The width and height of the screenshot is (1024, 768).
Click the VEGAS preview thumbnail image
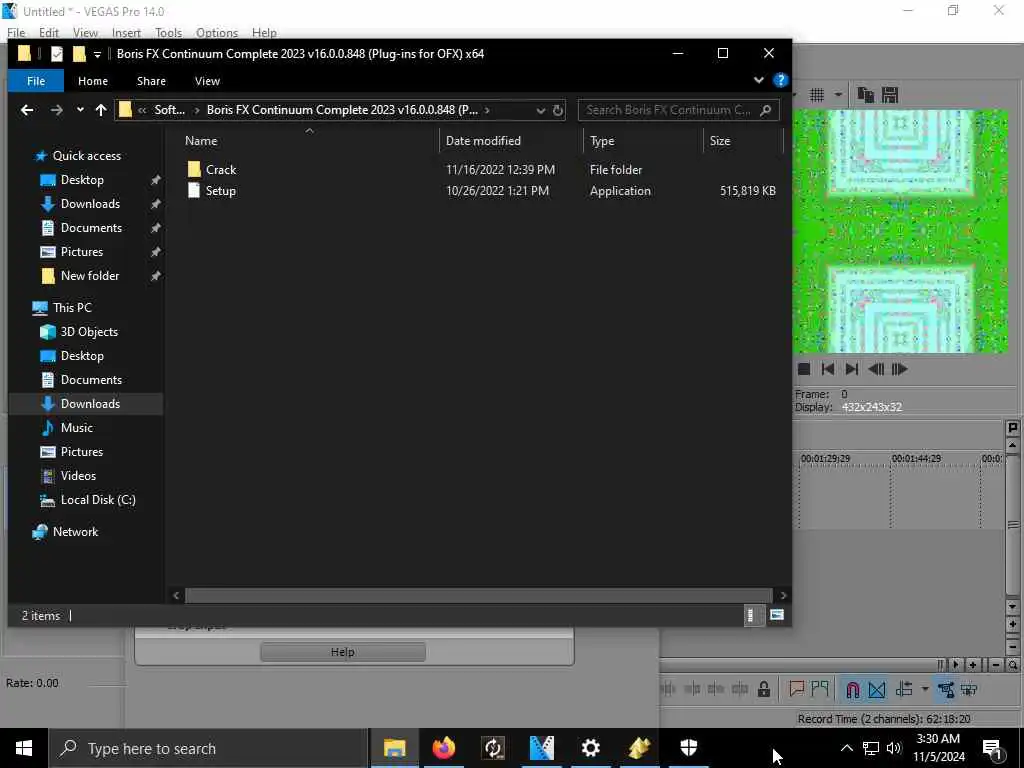coord(900,231)
